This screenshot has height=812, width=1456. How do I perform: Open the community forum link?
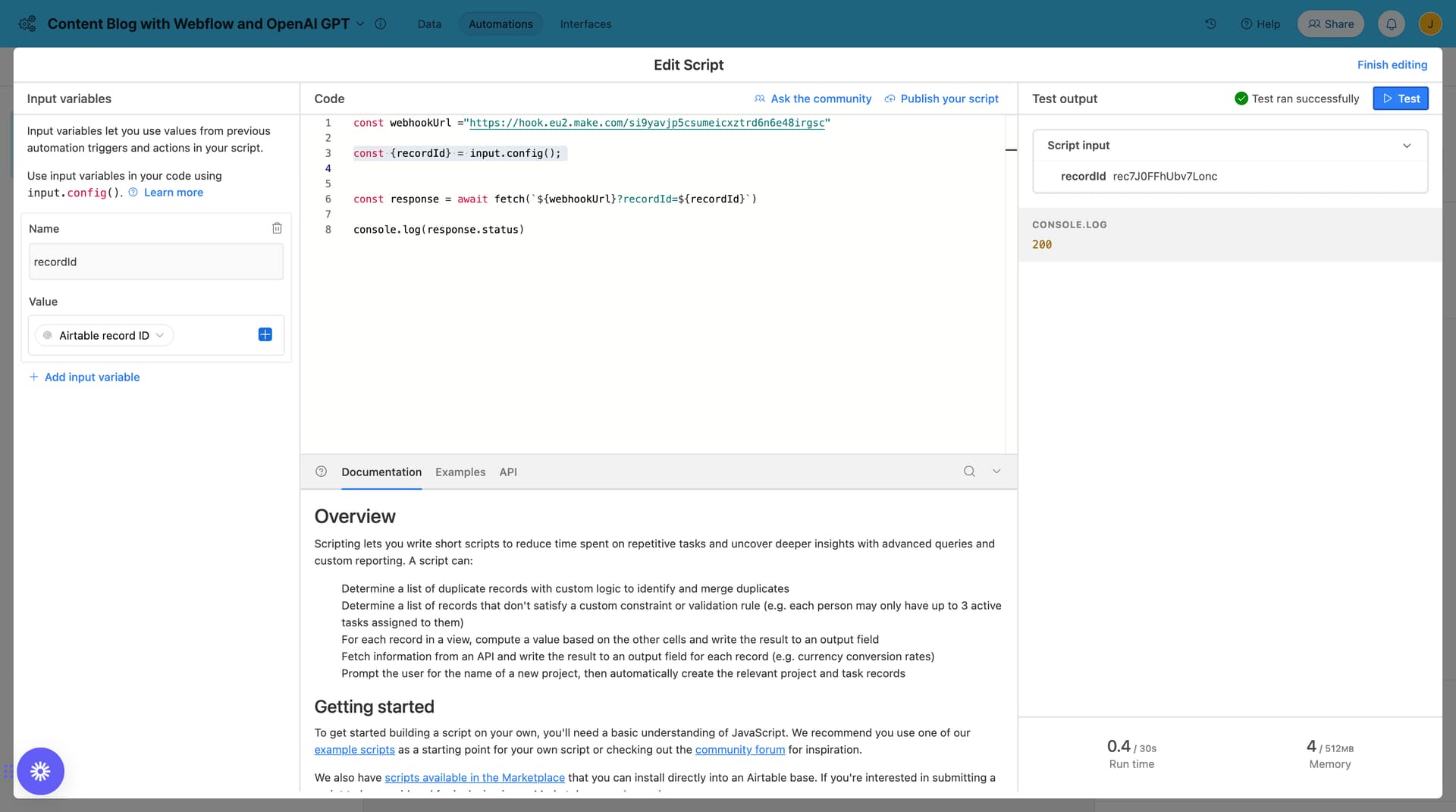point(740,750)
